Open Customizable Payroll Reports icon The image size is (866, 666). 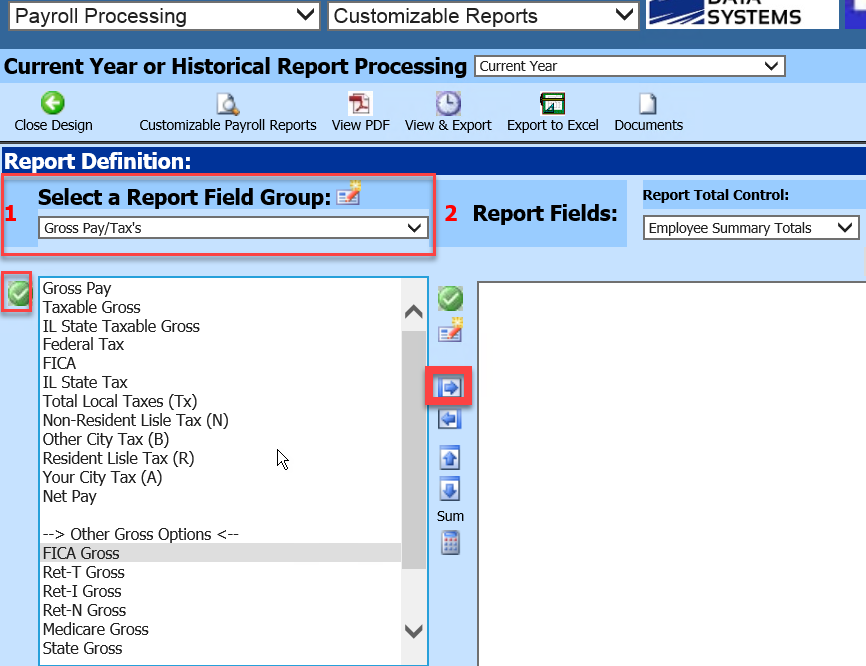(228, 104)
